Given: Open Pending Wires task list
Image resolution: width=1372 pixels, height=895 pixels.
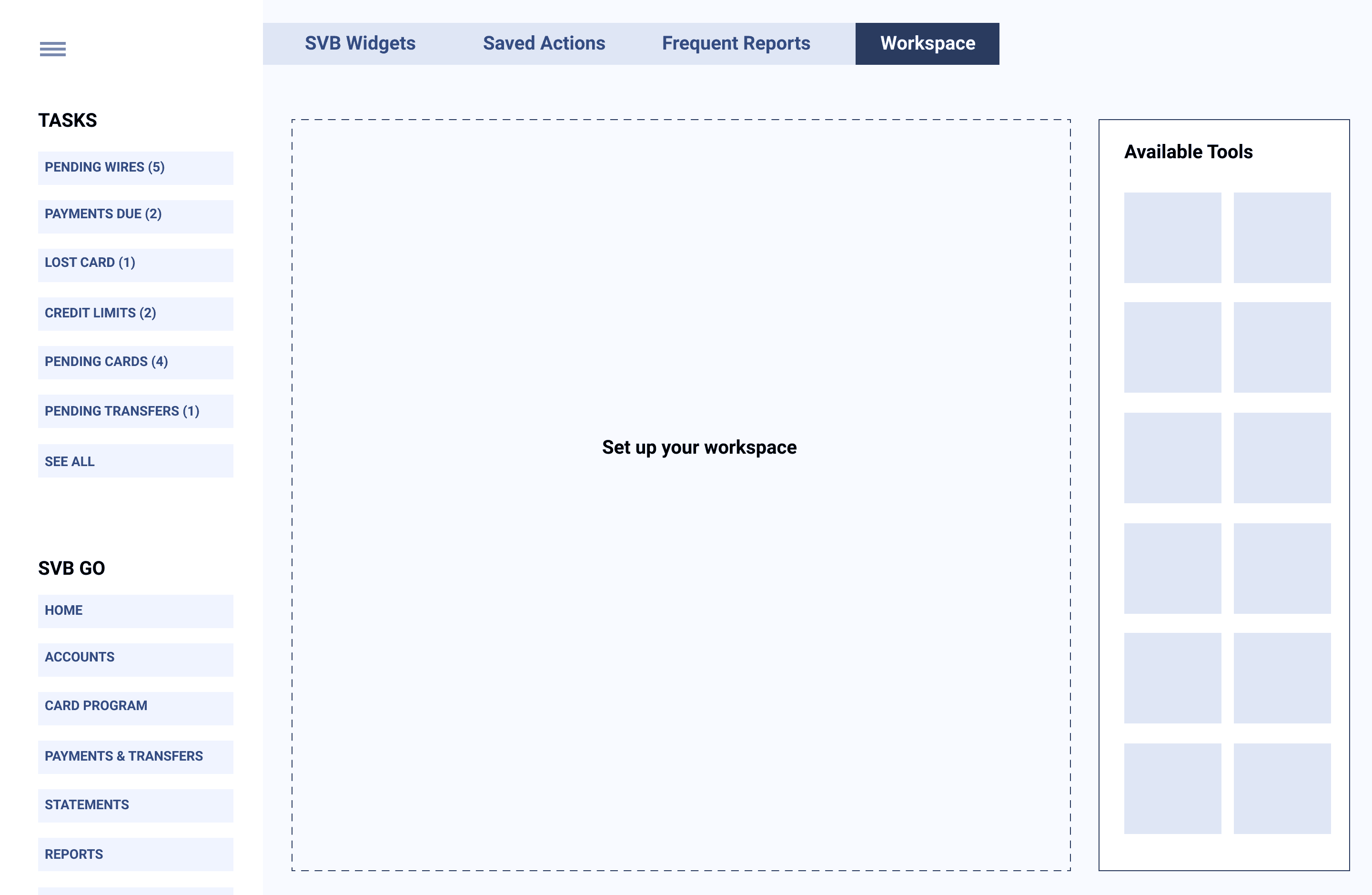Looking at the screenshot, I should (x=135, y=167).
